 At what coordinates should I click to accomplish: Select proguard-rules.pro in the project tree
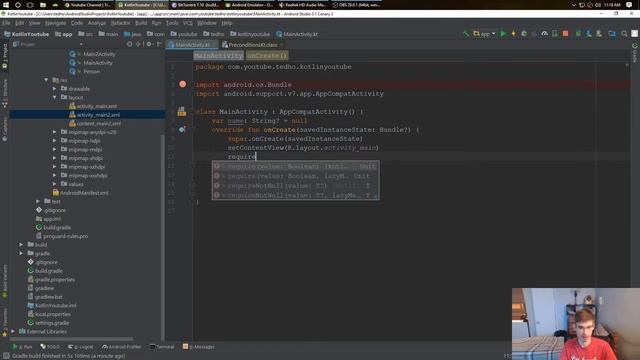point(65,236)
